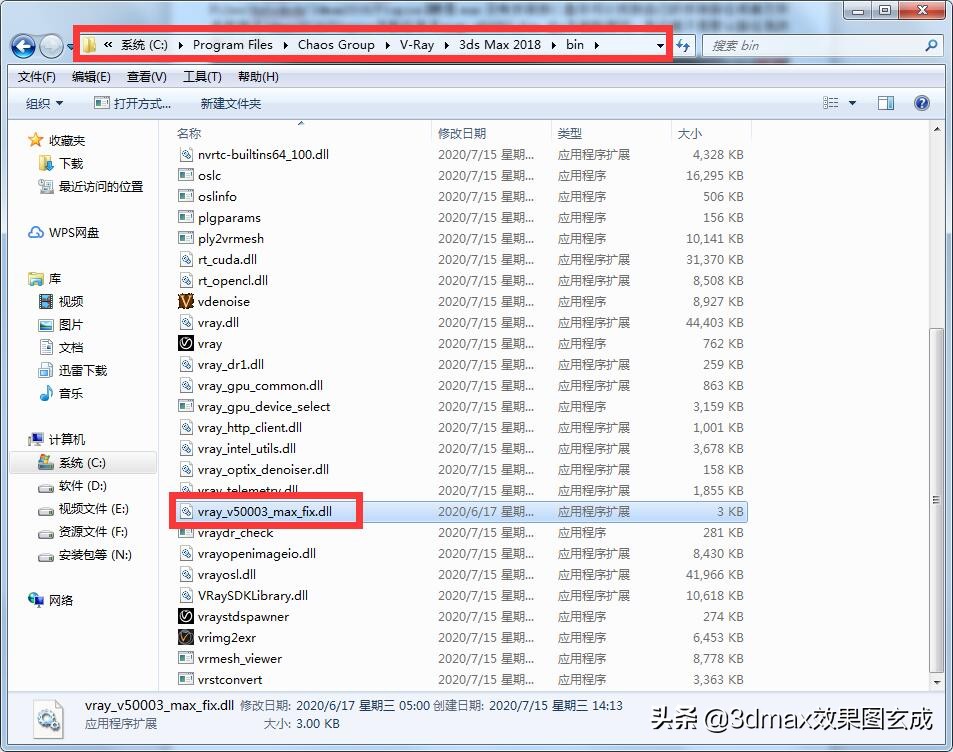Refresh the bin folder view
Screen dimensions: 953x752
pos(683,46)
